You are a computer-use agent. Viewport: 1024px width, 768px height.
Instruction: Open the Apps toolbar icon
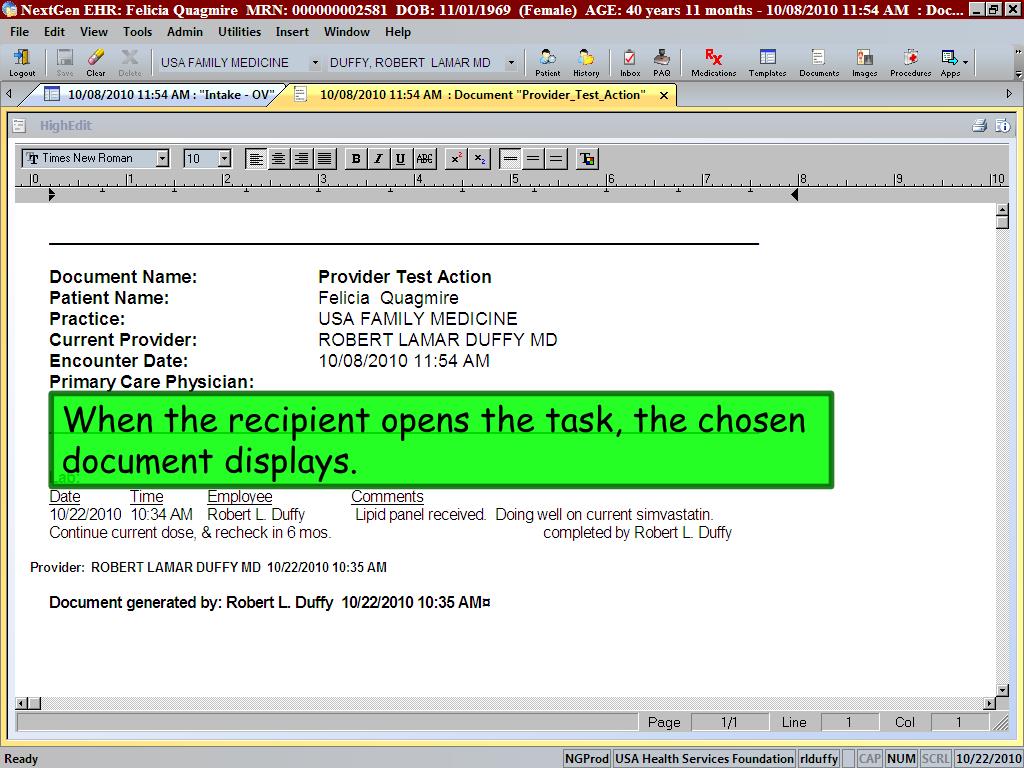(x=950, y=63)
